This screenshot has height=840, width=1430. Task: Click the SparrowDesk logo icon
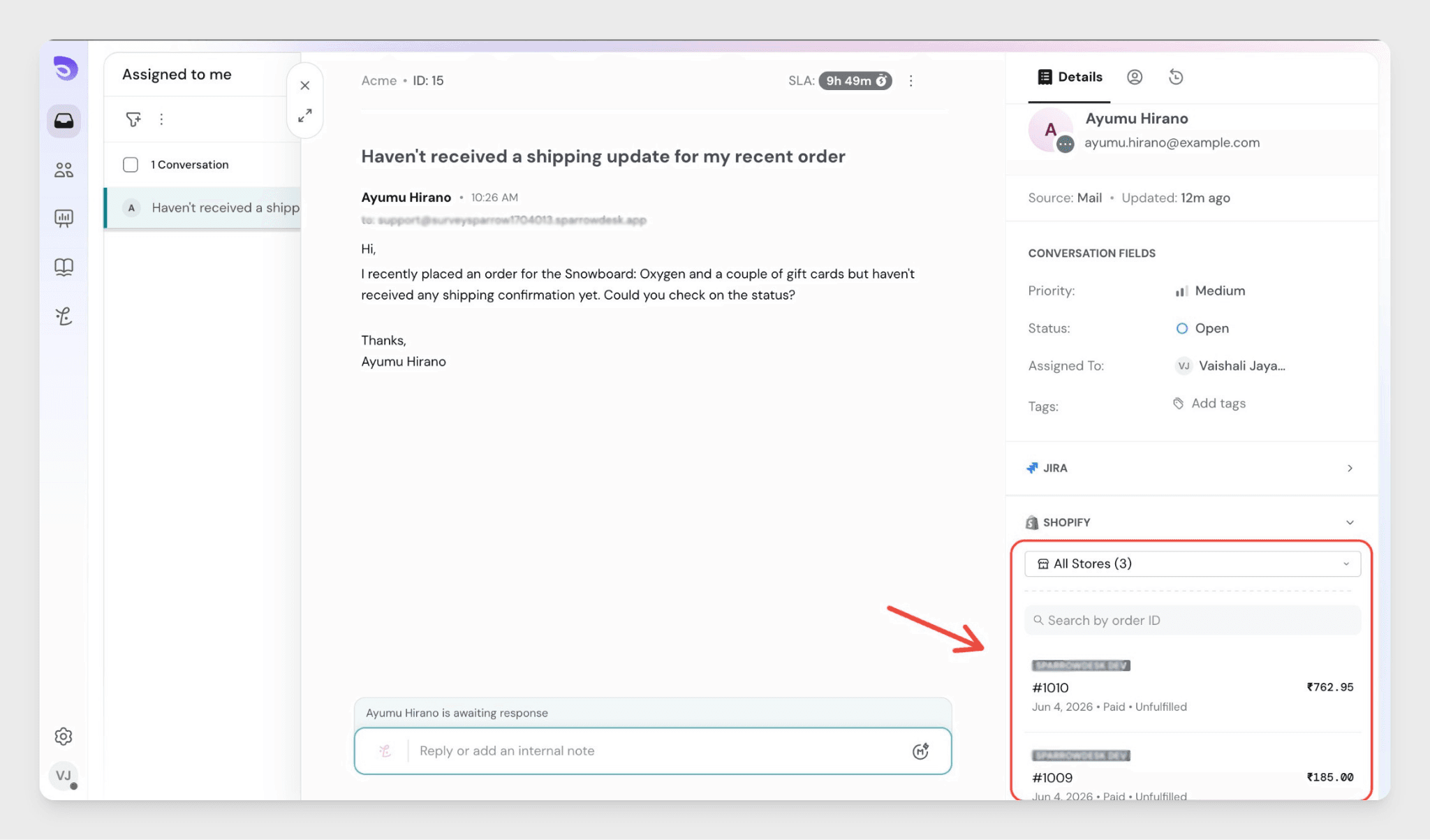tap(65, 68)
